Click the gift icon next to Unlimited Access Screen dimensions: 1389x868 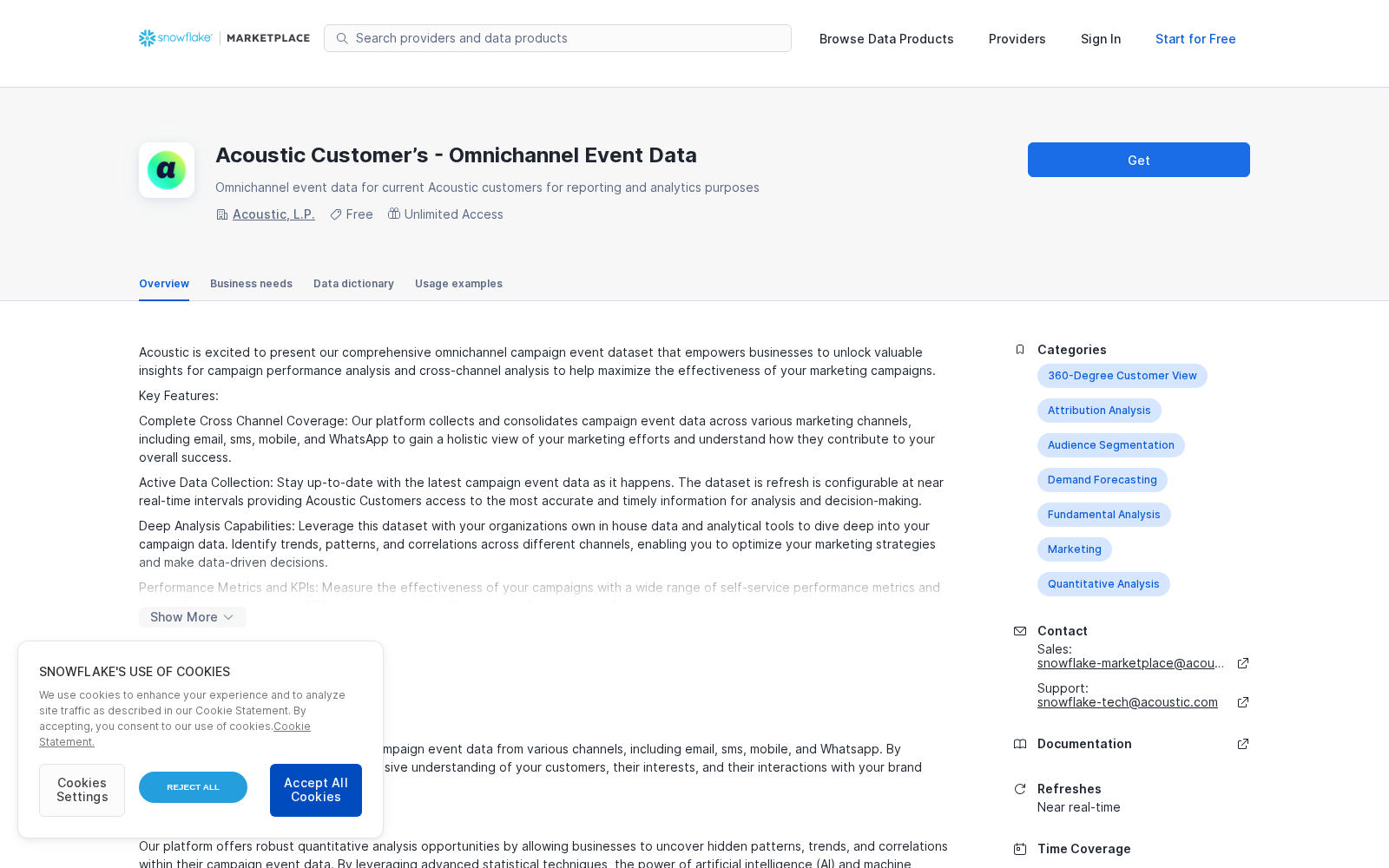[x=394, y=214]
